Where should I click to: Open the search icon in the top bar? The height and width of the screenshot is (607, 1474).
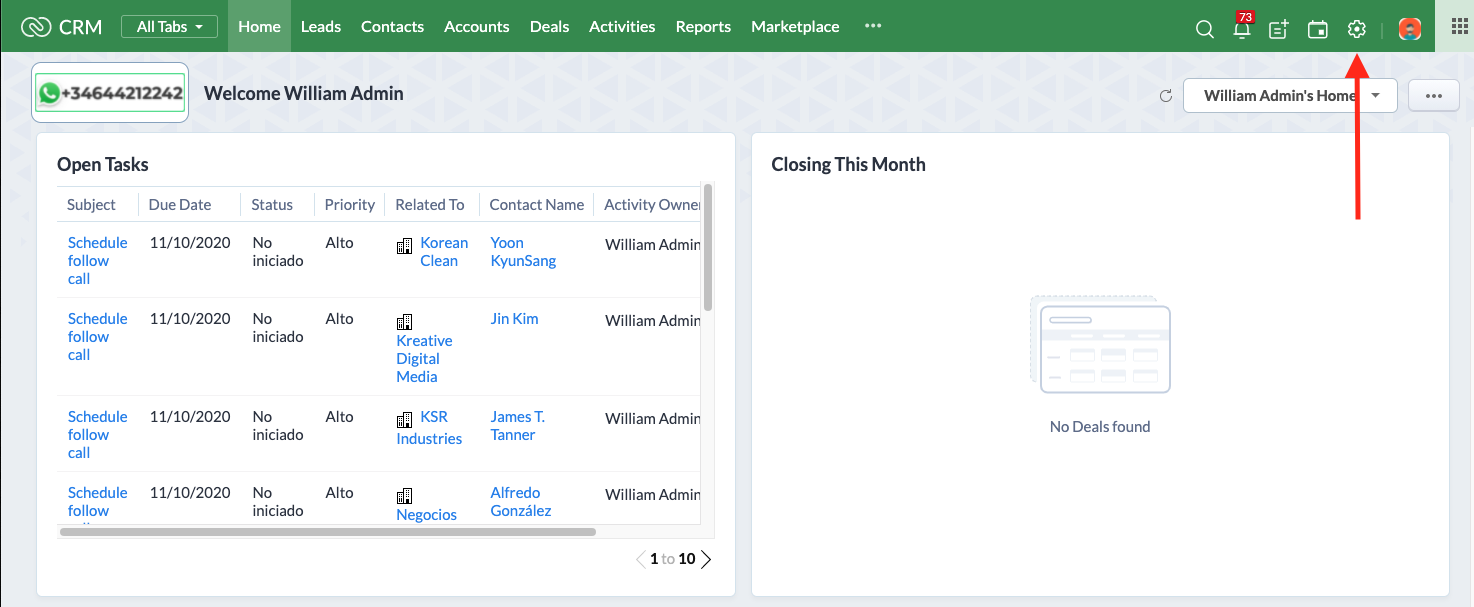1204,29
